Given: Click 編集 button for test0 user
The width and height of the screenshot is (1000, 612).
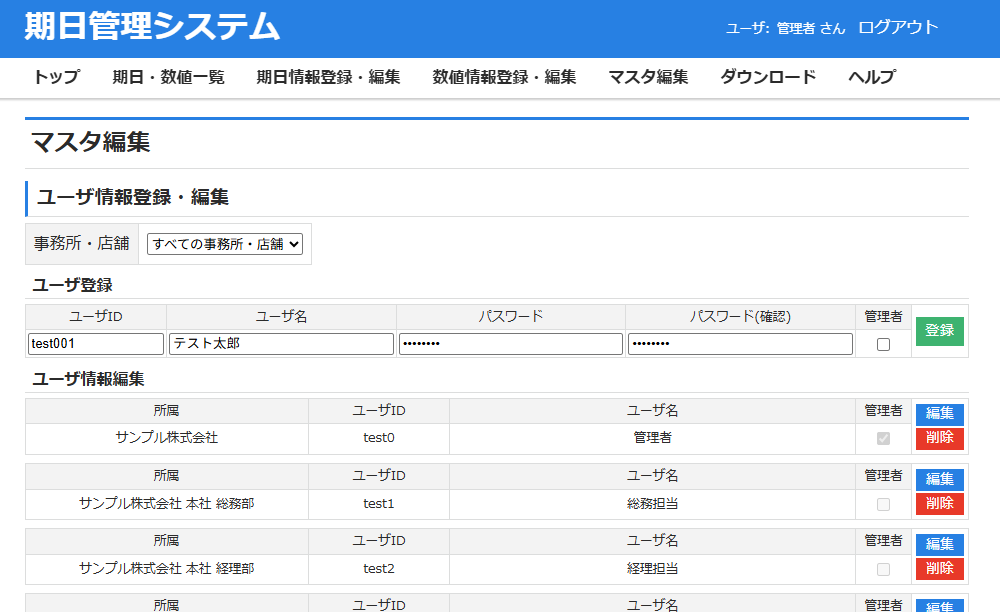Looking at the screenshot, I should [939, 414].
